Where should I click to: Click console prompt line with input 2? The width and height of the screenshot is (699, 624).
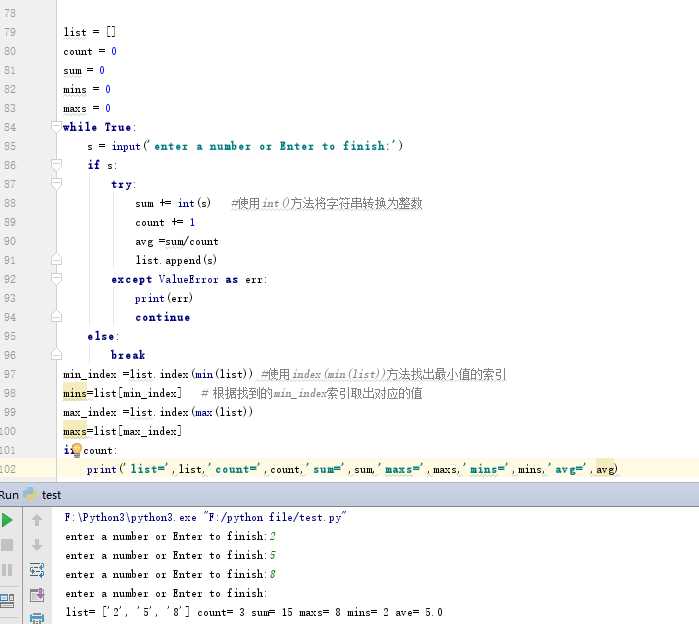click(x=170, y=536)
